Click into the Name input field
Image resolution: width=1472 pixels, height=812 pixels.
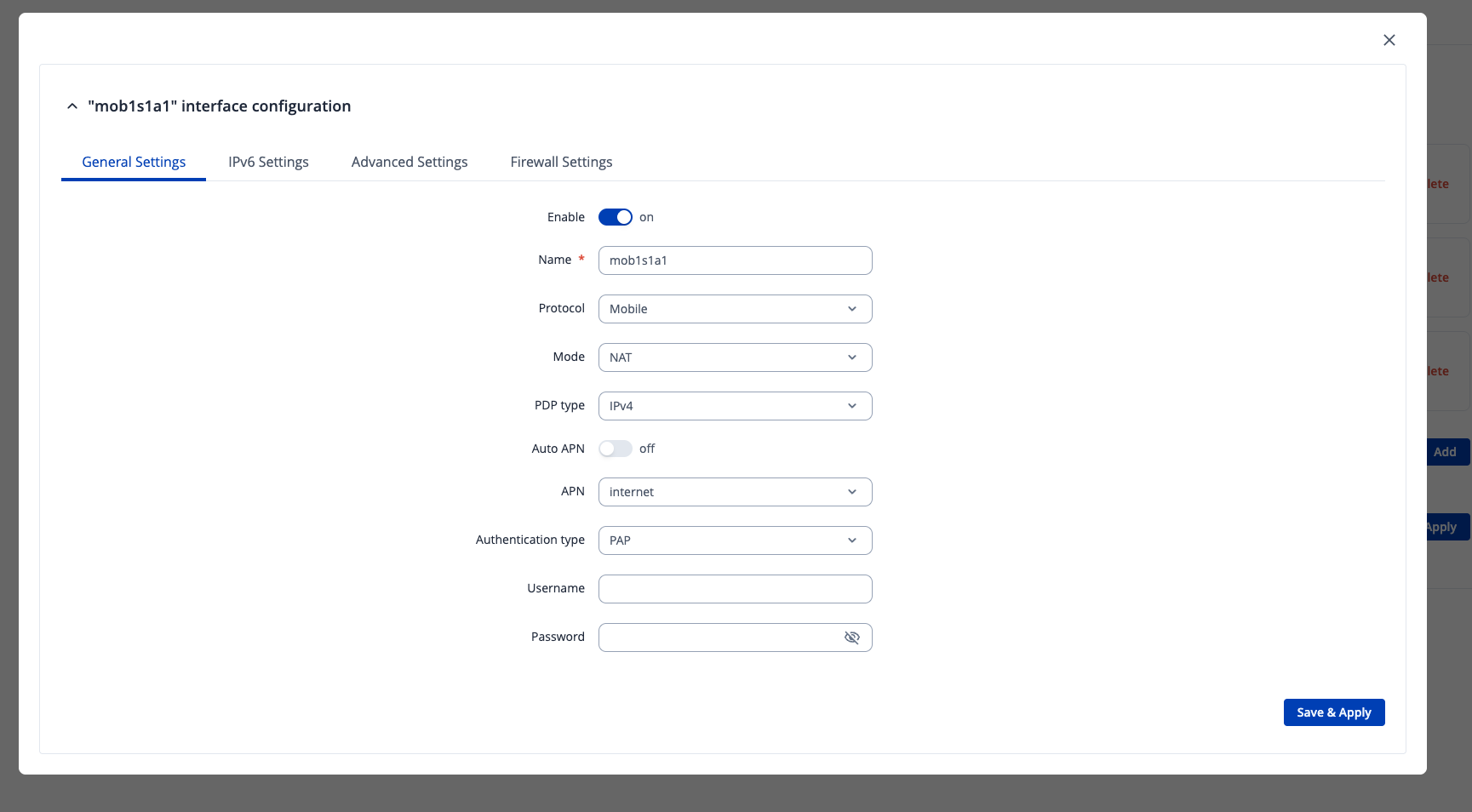735,260
